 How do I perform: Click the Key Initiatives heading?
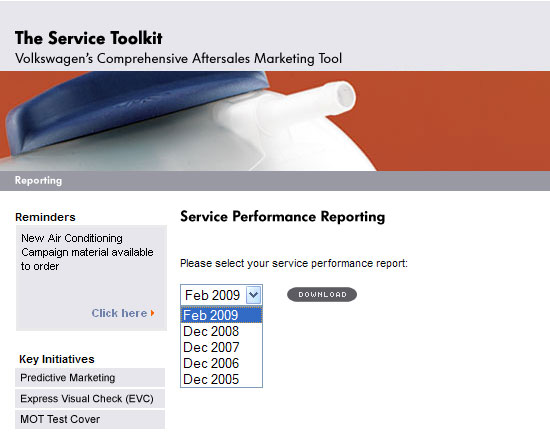pyautogui.click(x=57, y=359)
